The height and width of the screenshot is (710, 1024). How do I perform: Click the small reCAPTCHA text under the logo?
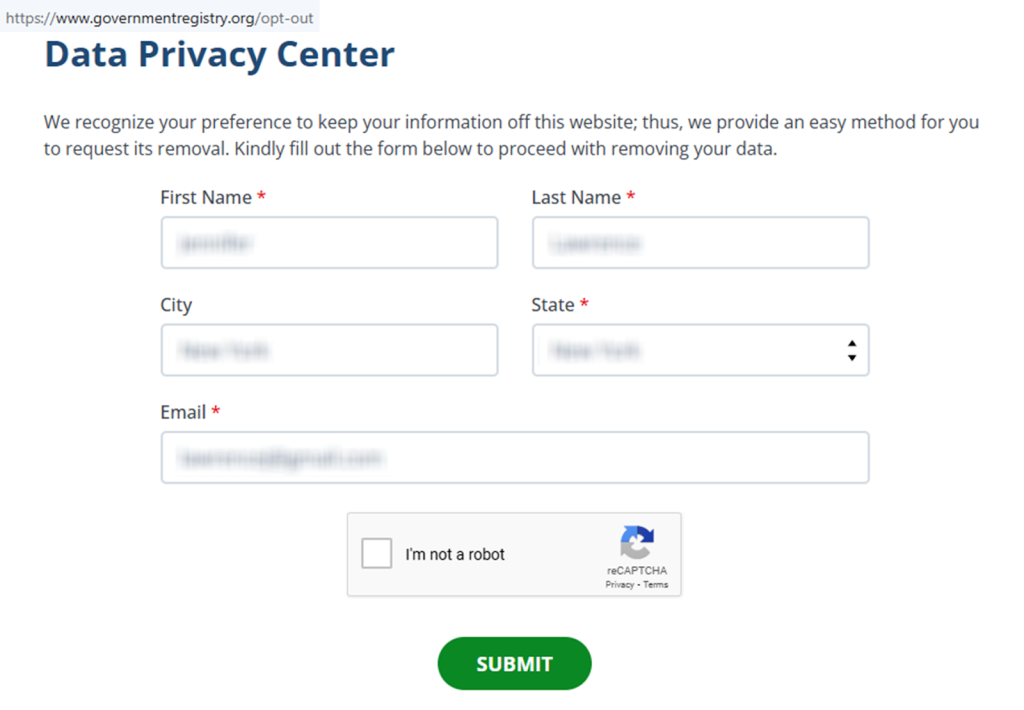click(x=637, y=571)
